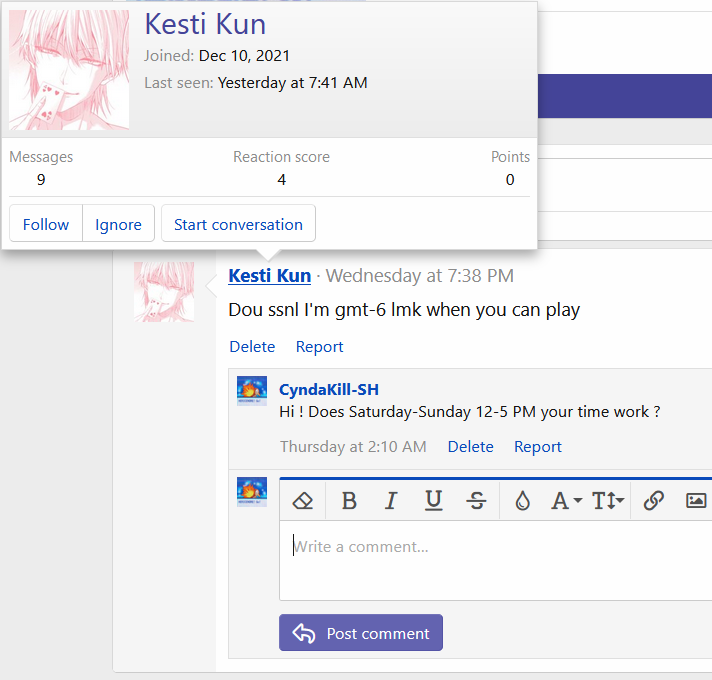Ignore the user Kesti Kun
This screenshot has width=712, height=680.
click(118, 224)
